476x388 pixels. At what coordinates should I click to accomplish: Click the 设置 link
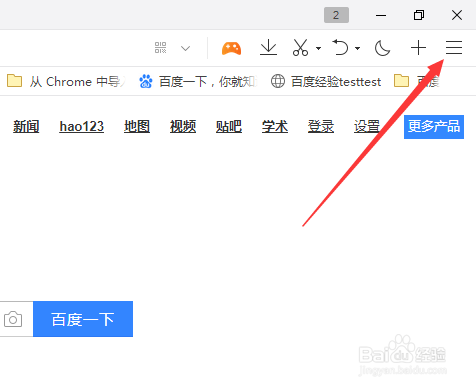[367, 127]
